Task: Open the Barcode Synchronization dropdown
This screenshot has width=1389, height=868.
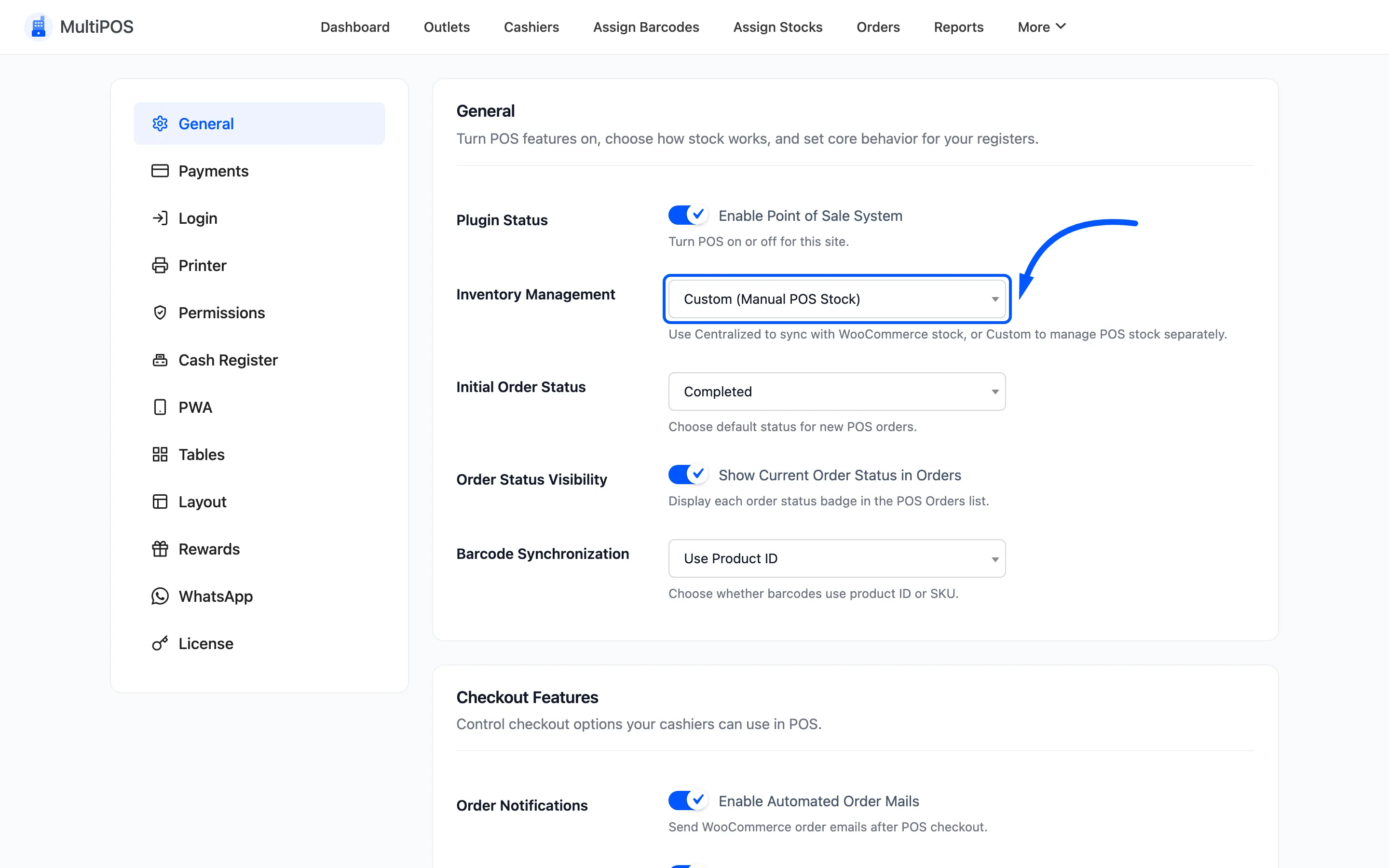Action: [837, 558]
